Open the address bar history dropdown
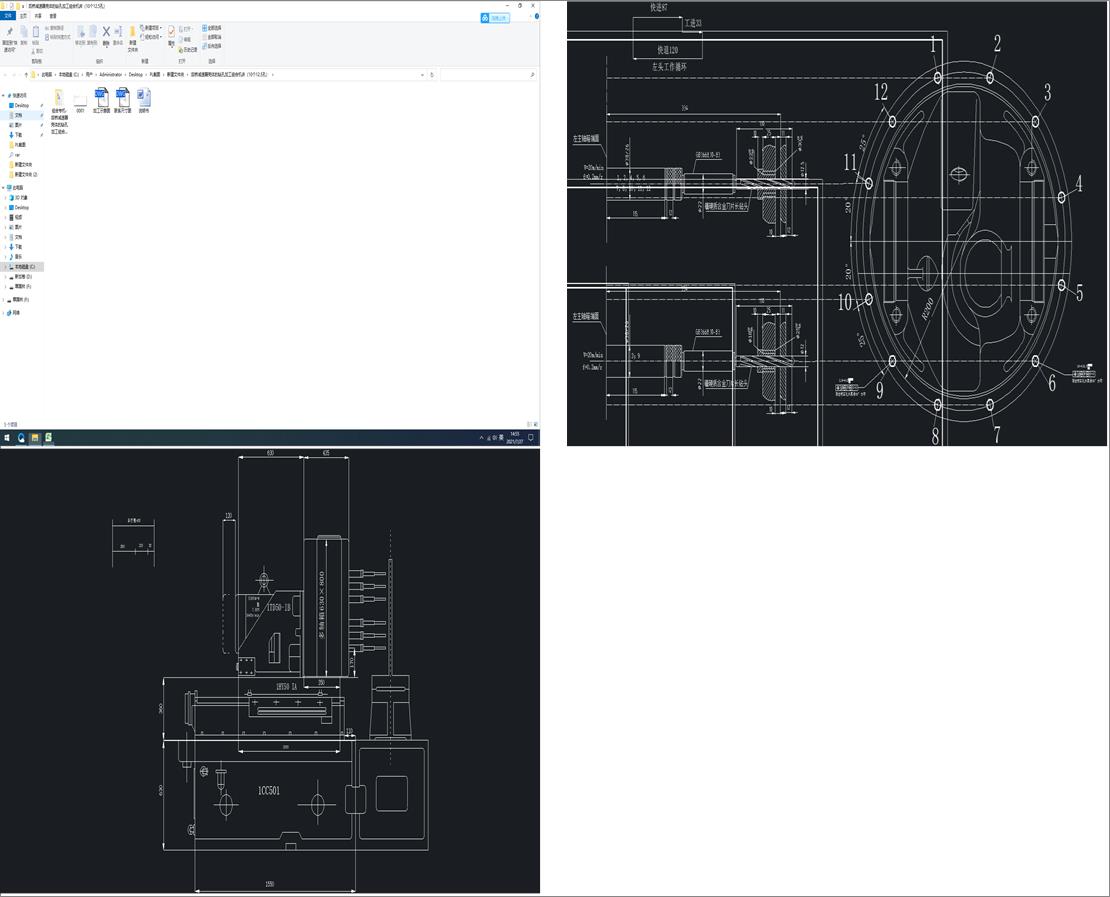Image resolution: width=1110 pixels, height=897 pixels. coord(423,74)
